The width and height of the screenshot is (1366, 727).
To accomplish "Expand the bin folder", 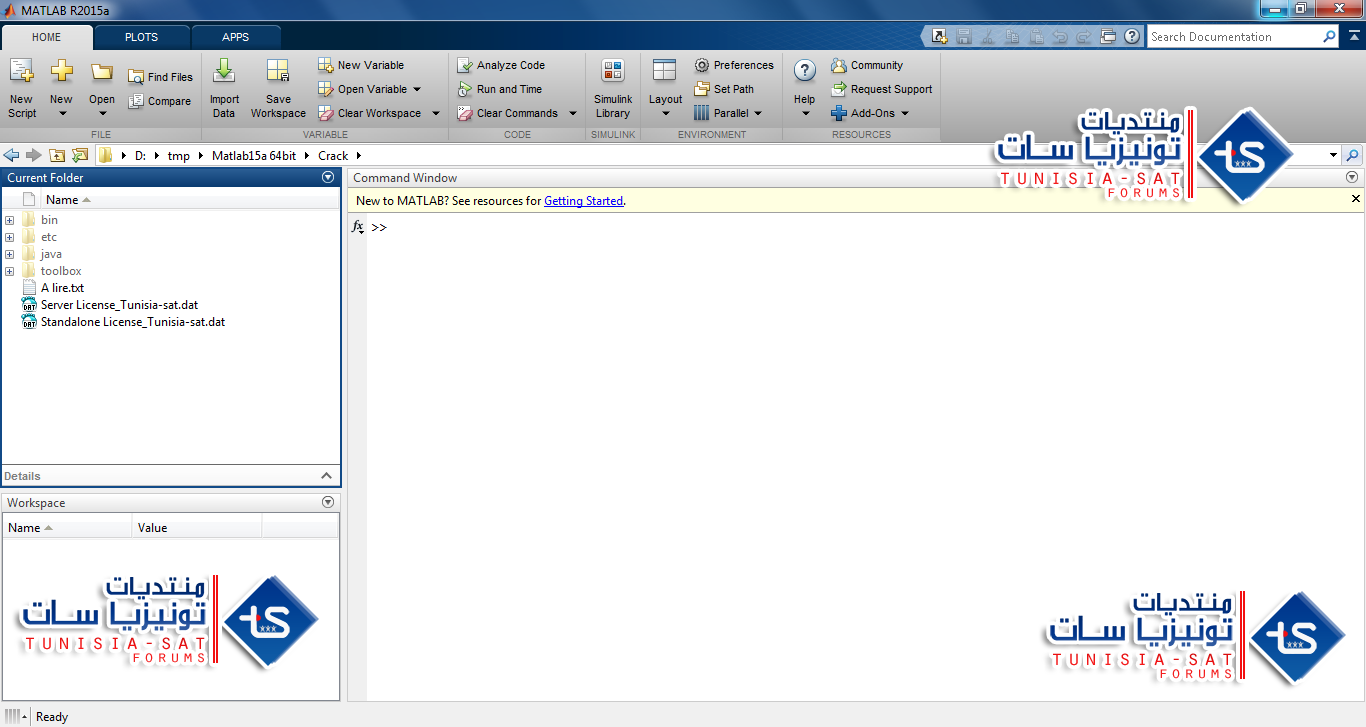I will 9,220.
